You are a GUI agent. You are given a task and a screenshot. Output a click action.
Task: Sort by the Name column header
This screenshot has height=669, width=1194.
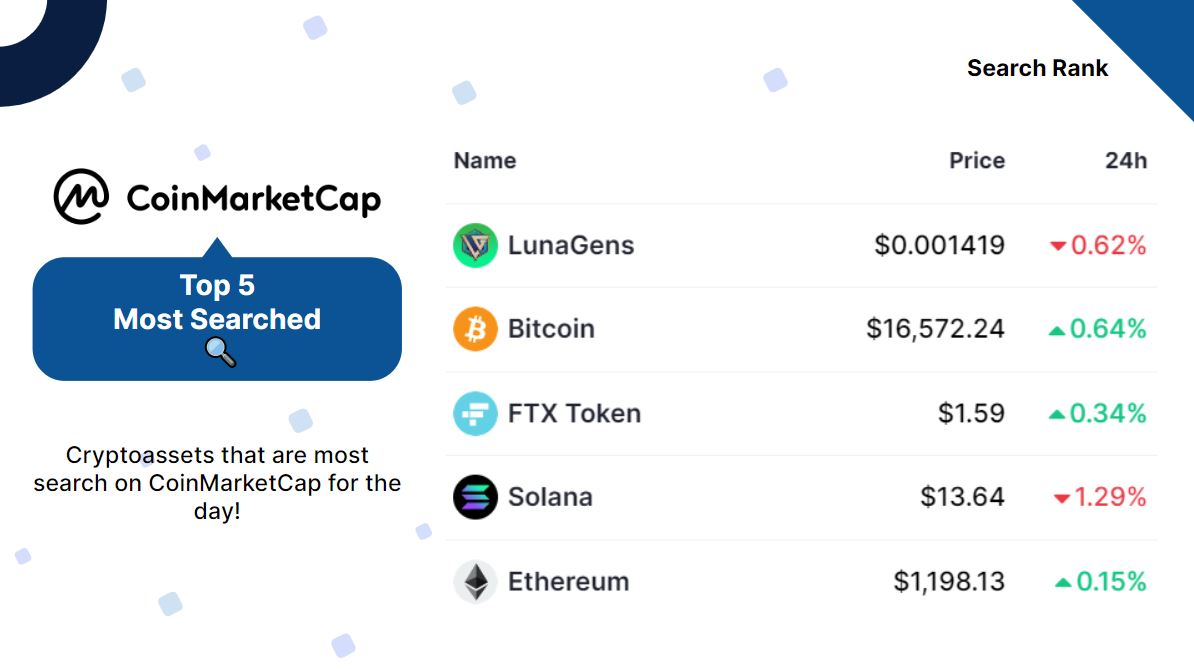pyautogui.click(x=485, y=161)
